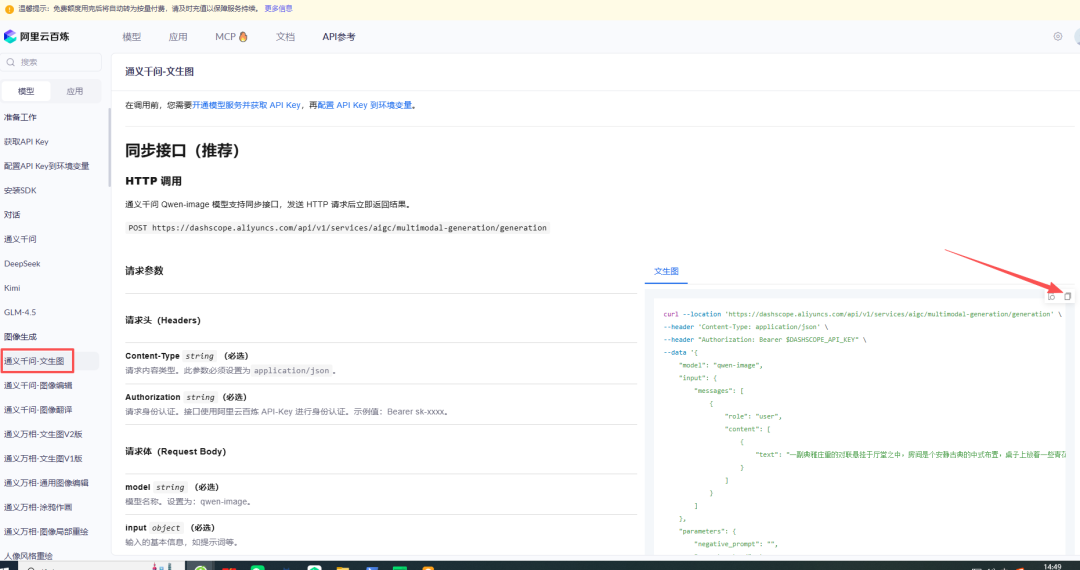This screenshot has width=1080, height=570.
Task: Click the taskbar clock showing 14:49
Action: point(1052,567)
